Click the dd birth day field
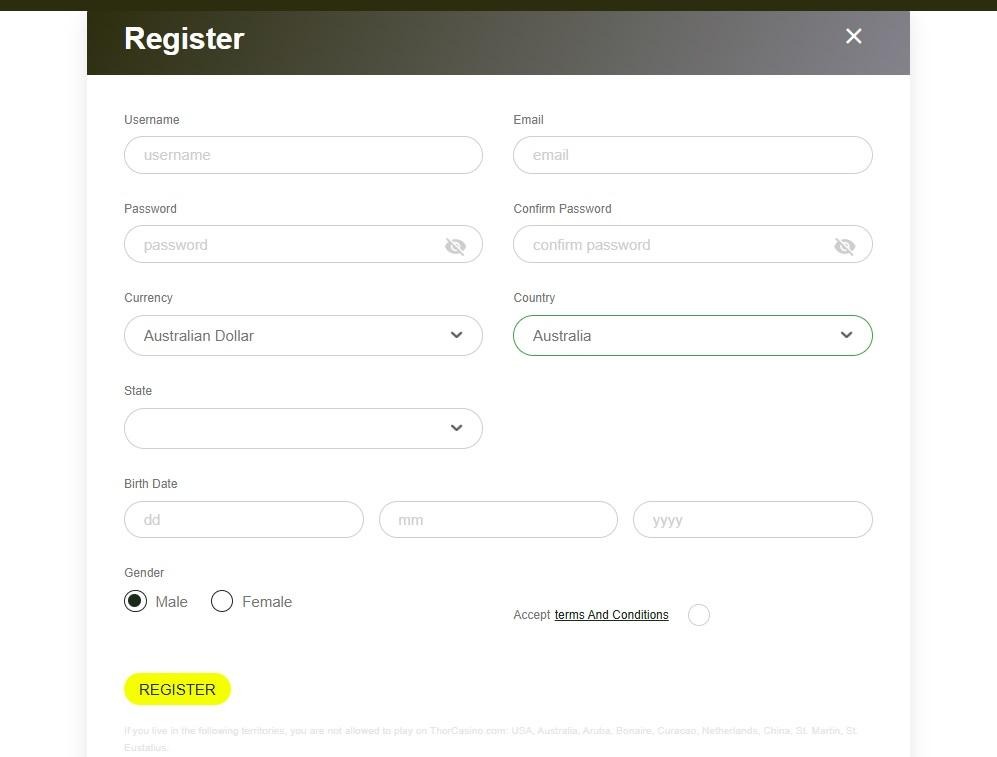 [x=243, y=519]
